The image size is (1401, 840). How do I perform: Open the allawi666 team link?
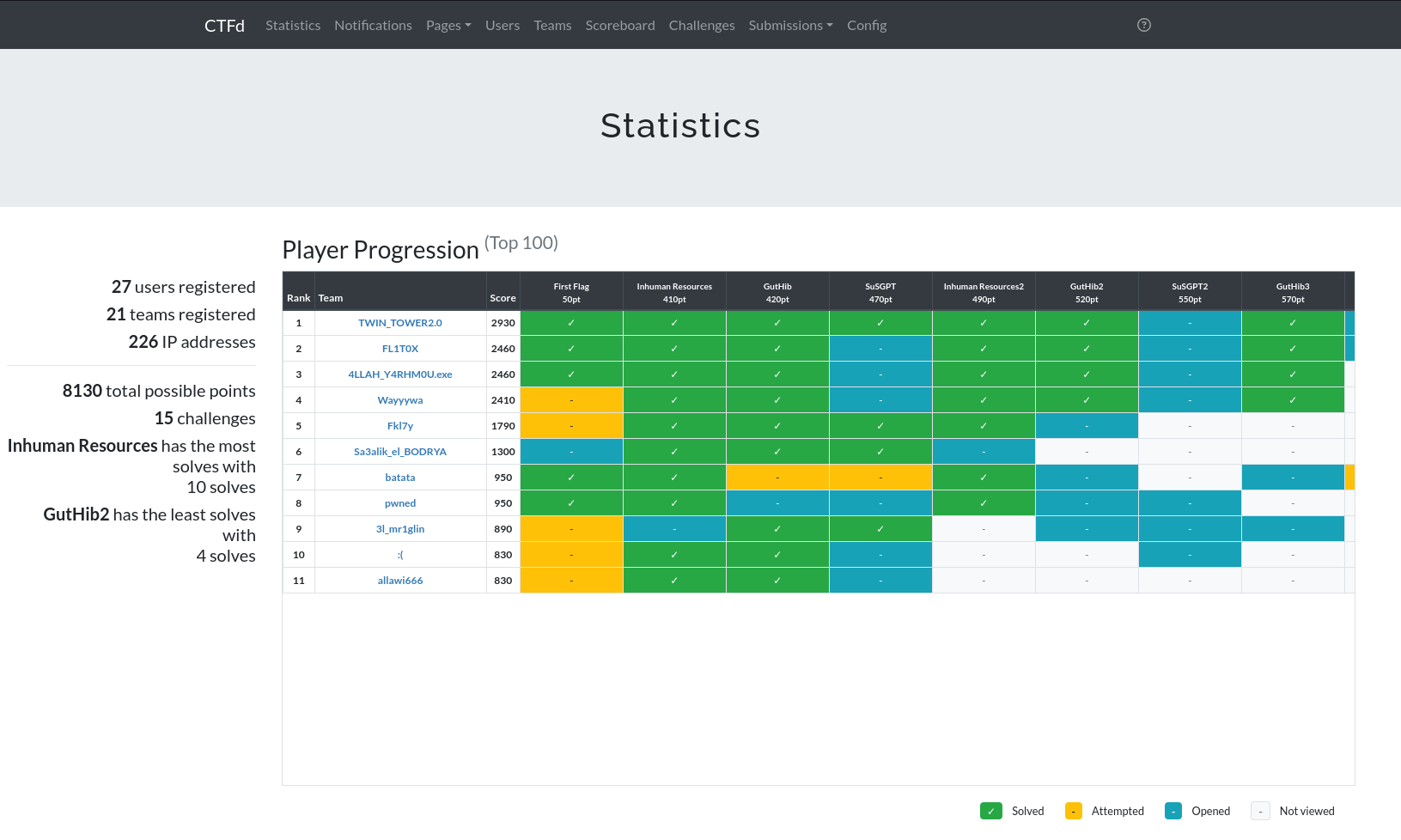pyautogui.click(x=400, y=581)
